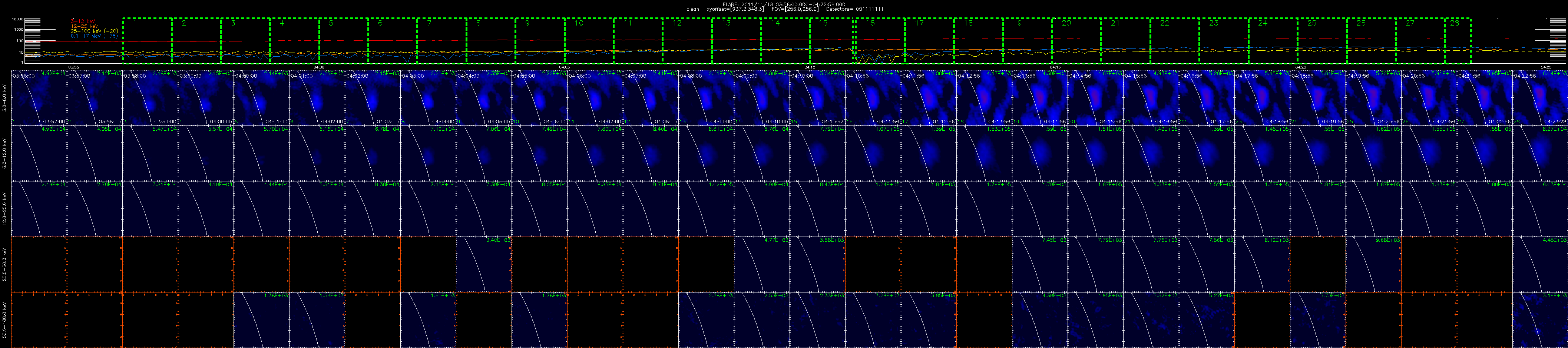Click the 04:25 tick label on light curve axis
The image size is (1568, 348).
[1545, 67]
